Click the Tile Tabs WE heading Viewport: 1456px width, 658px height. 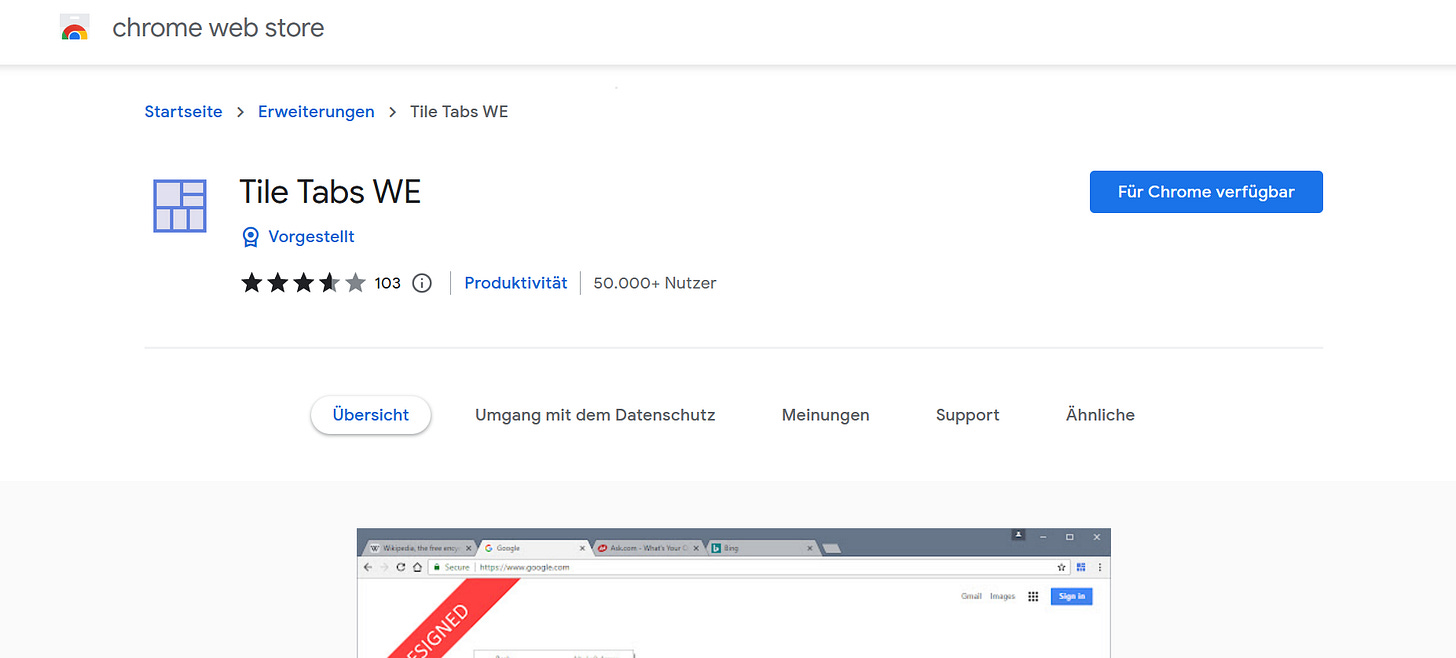[330, 191]
